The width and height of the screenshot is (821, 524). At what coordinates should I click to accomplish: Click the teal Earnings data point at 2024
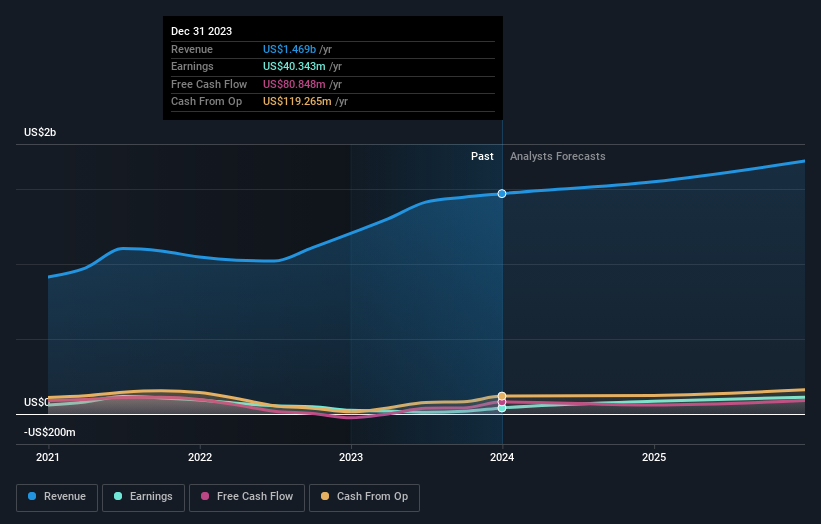(x=502, y=408)
